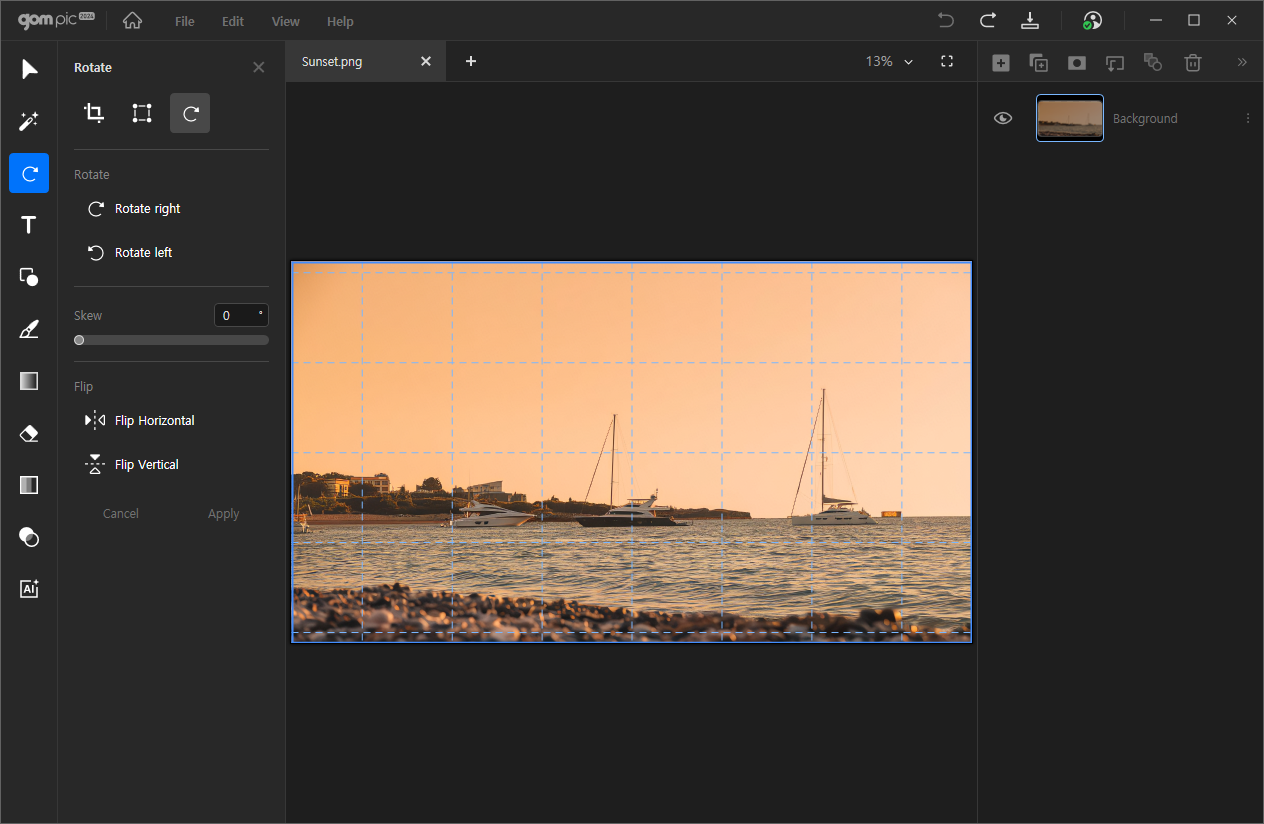Click Flip Horizontal
Screen dimensions: 1264x824
(154, 421)
